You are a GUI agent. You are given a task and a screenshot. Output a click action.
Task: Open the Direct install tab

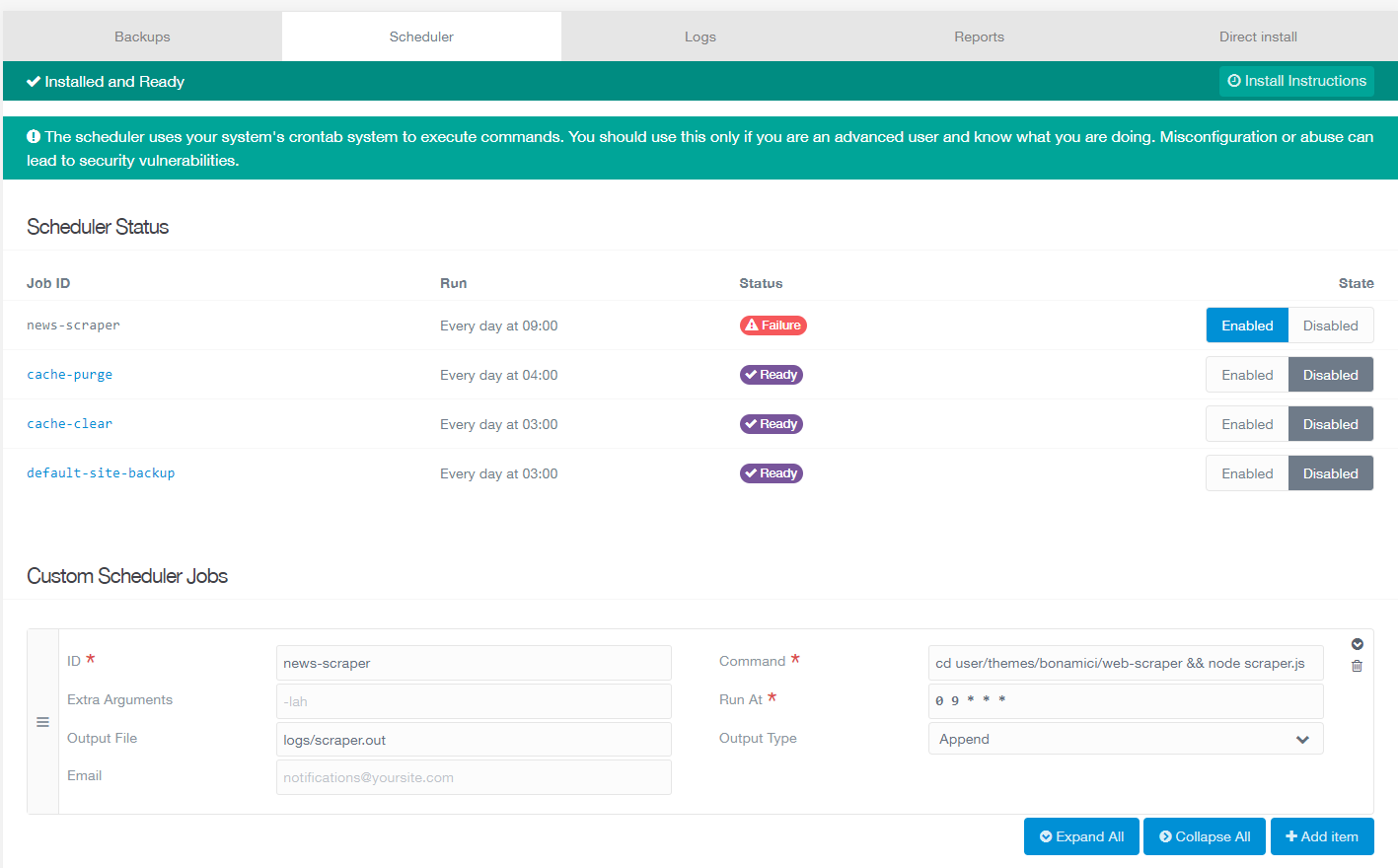[1258, 36]
